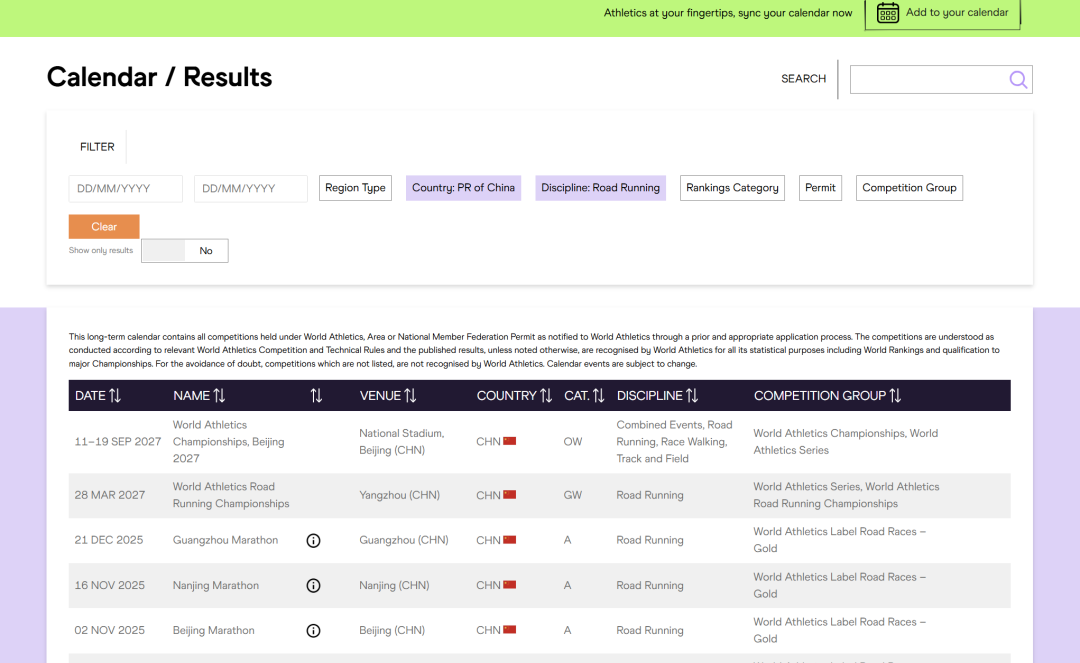
Task: Open the Beijing Marathon event link
Action: tap(214, 631)
